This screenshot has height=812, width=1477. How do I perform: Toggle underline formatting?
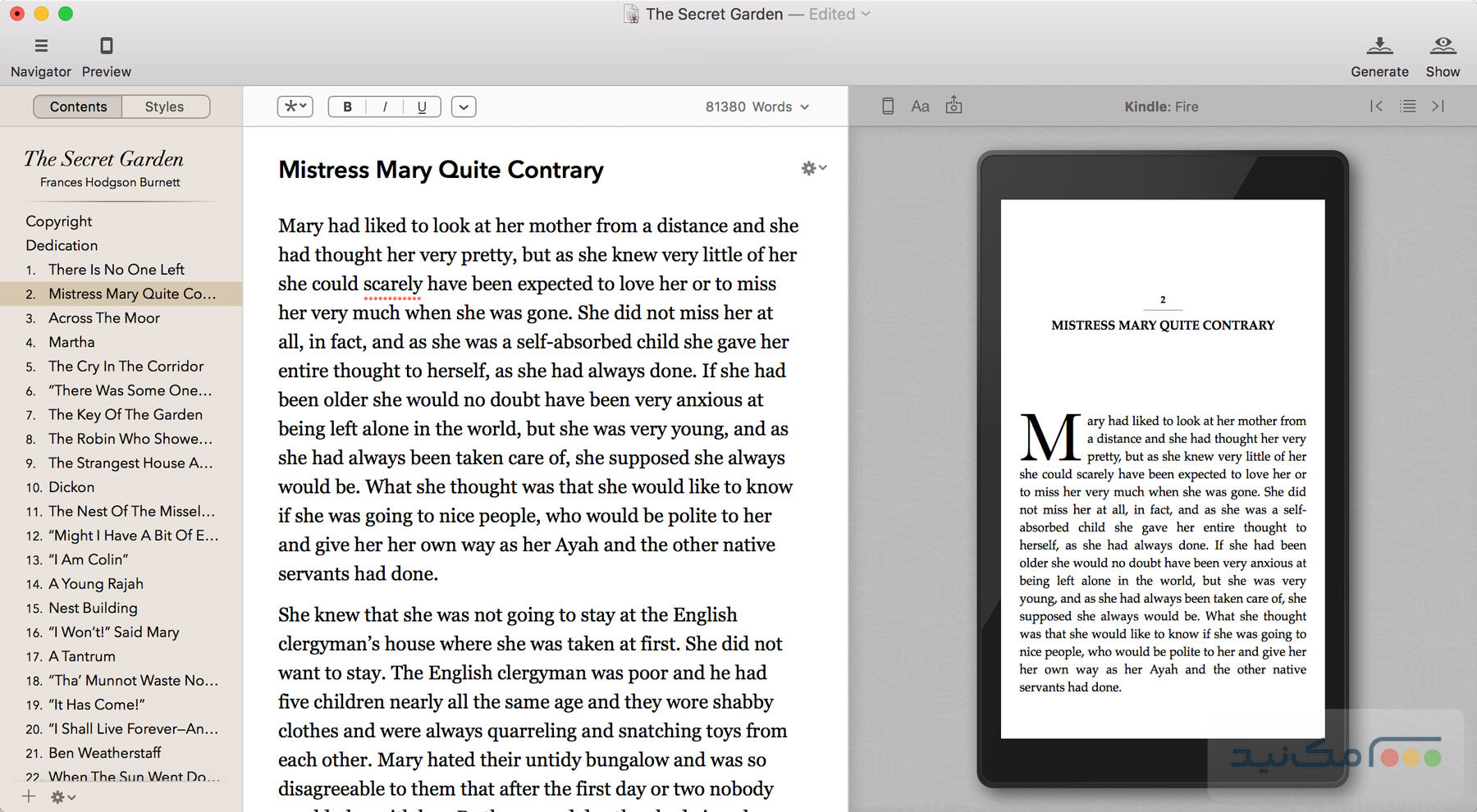point(422,107)
